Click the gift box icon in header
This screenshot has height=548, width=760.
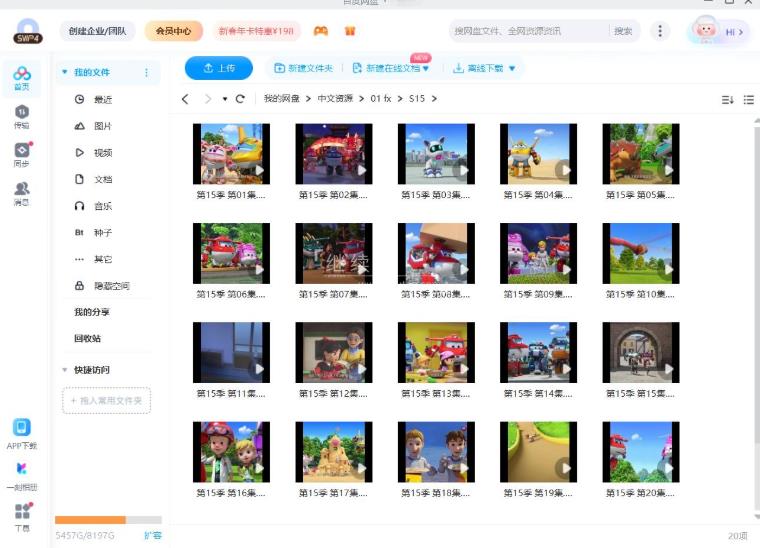[350, 31]
